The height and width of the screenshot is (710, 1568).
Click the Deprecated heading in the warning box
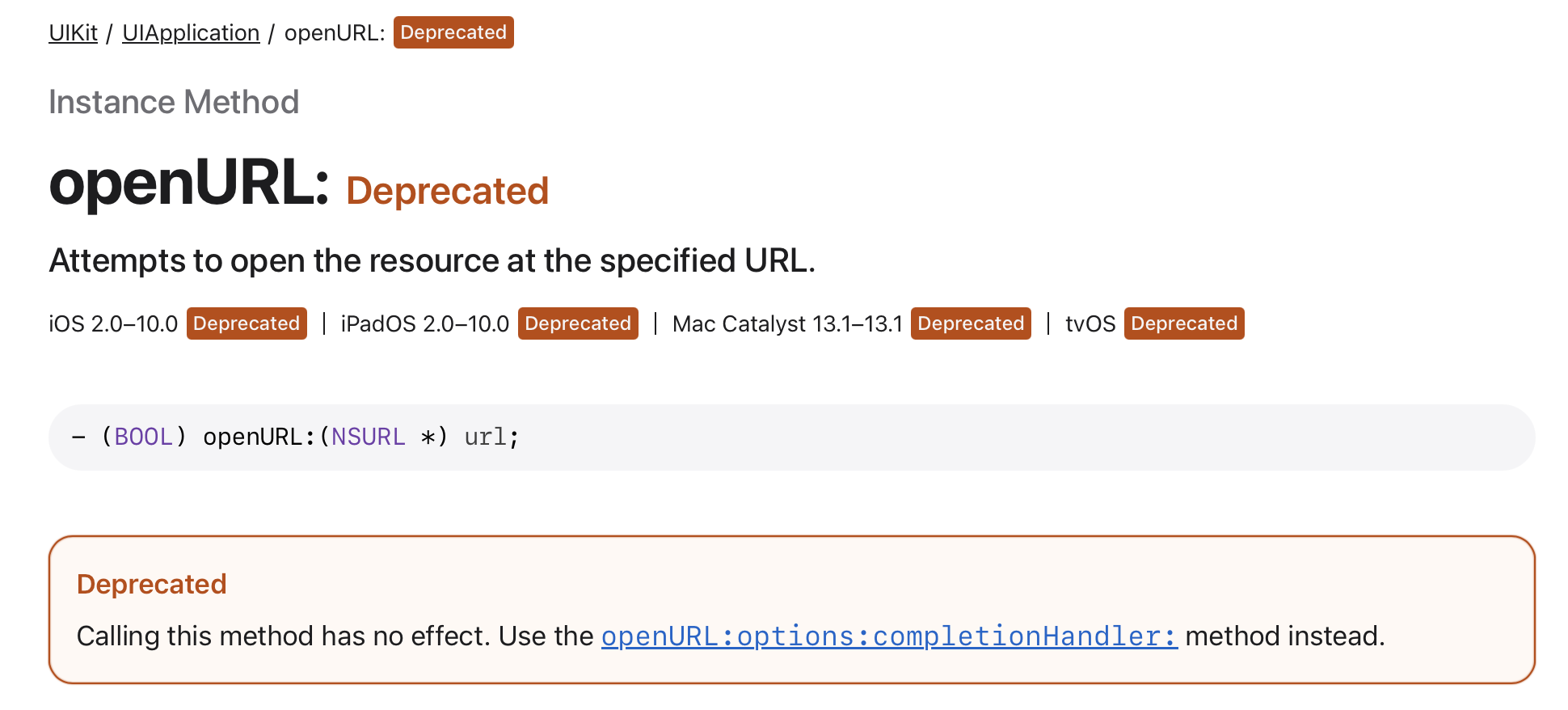pyautogui.click(x=151, y=585)
